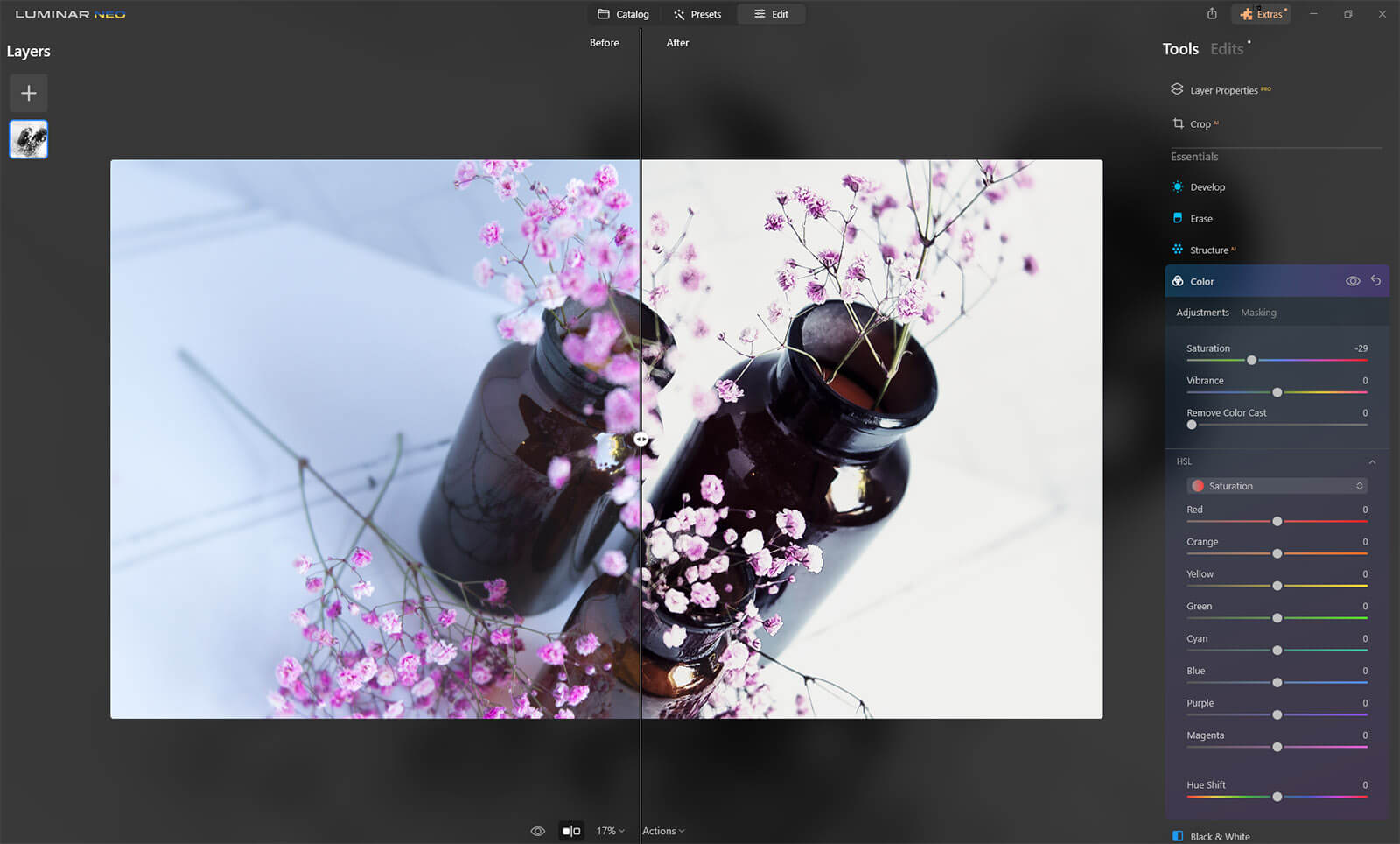Screen dimensions: 1400x844
Task: Click the Vibrance slider handle
Action: coord(1277,392)
